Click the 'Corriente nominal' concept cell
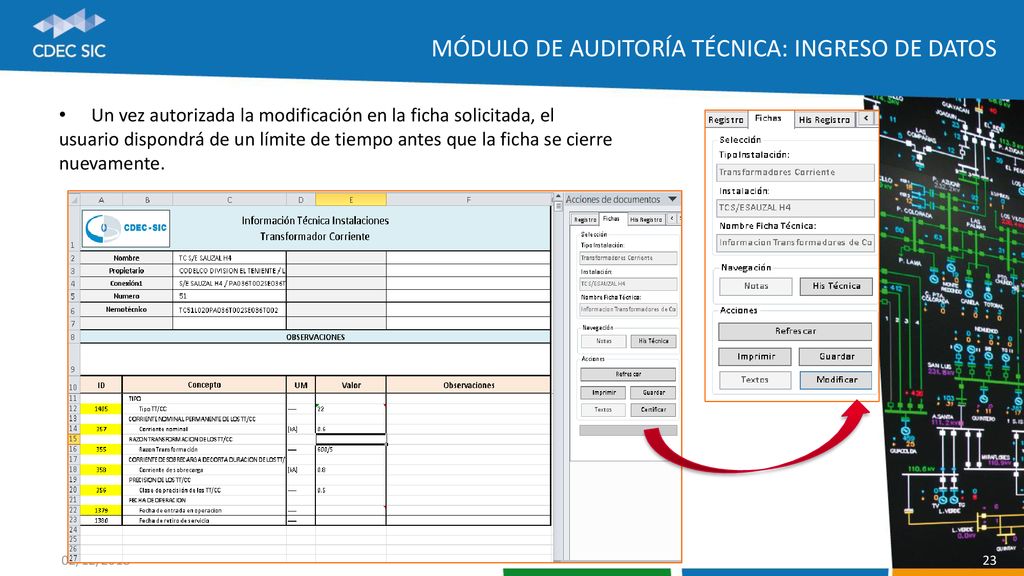The image size is (1024, 576). click(x=204, y=429)
